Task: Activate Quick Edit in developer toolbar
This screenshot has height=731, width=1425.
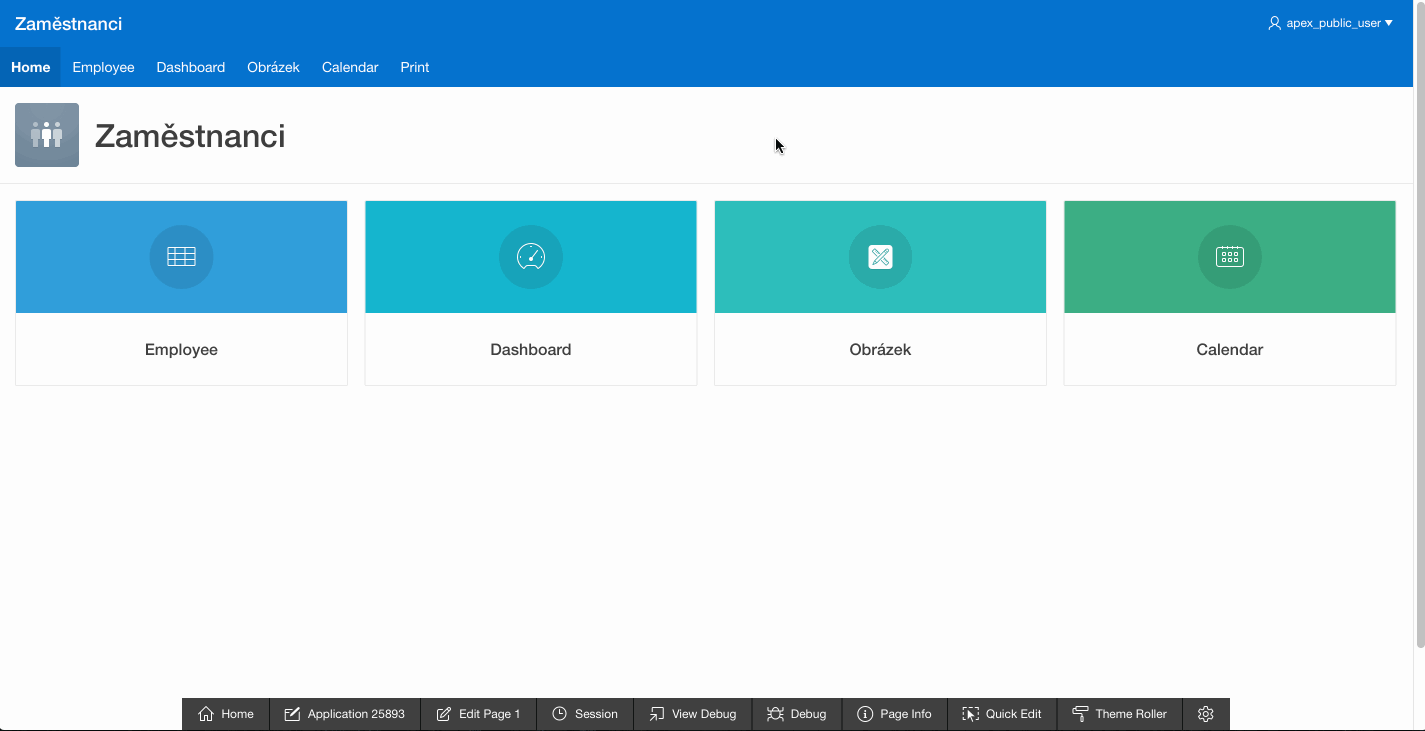Action: pyautogui.click(x=1001, y=714)
